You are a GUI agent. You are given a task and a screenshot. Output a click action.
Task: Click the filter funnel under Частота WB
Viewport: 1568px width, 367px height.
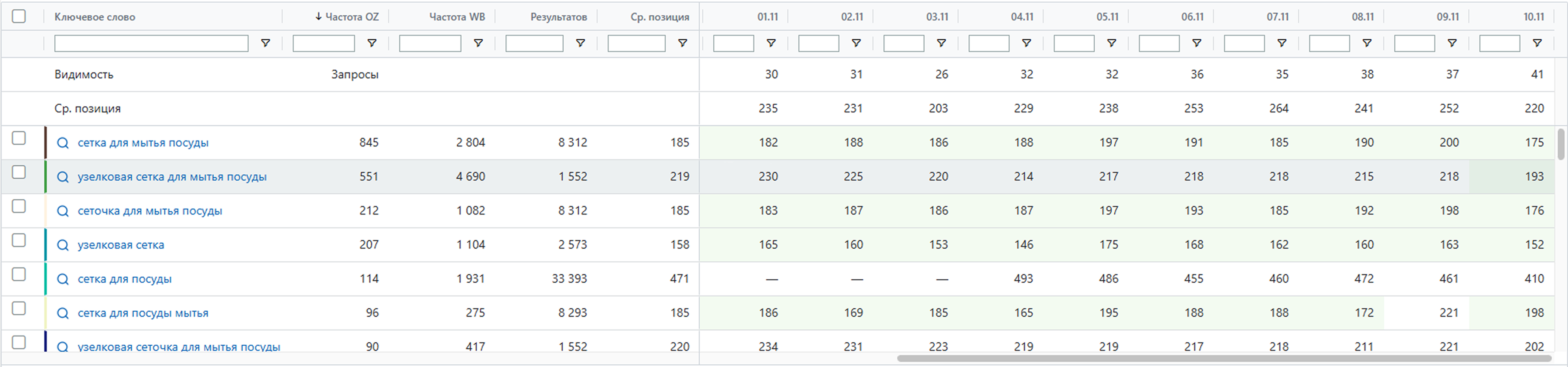point(478,43)
